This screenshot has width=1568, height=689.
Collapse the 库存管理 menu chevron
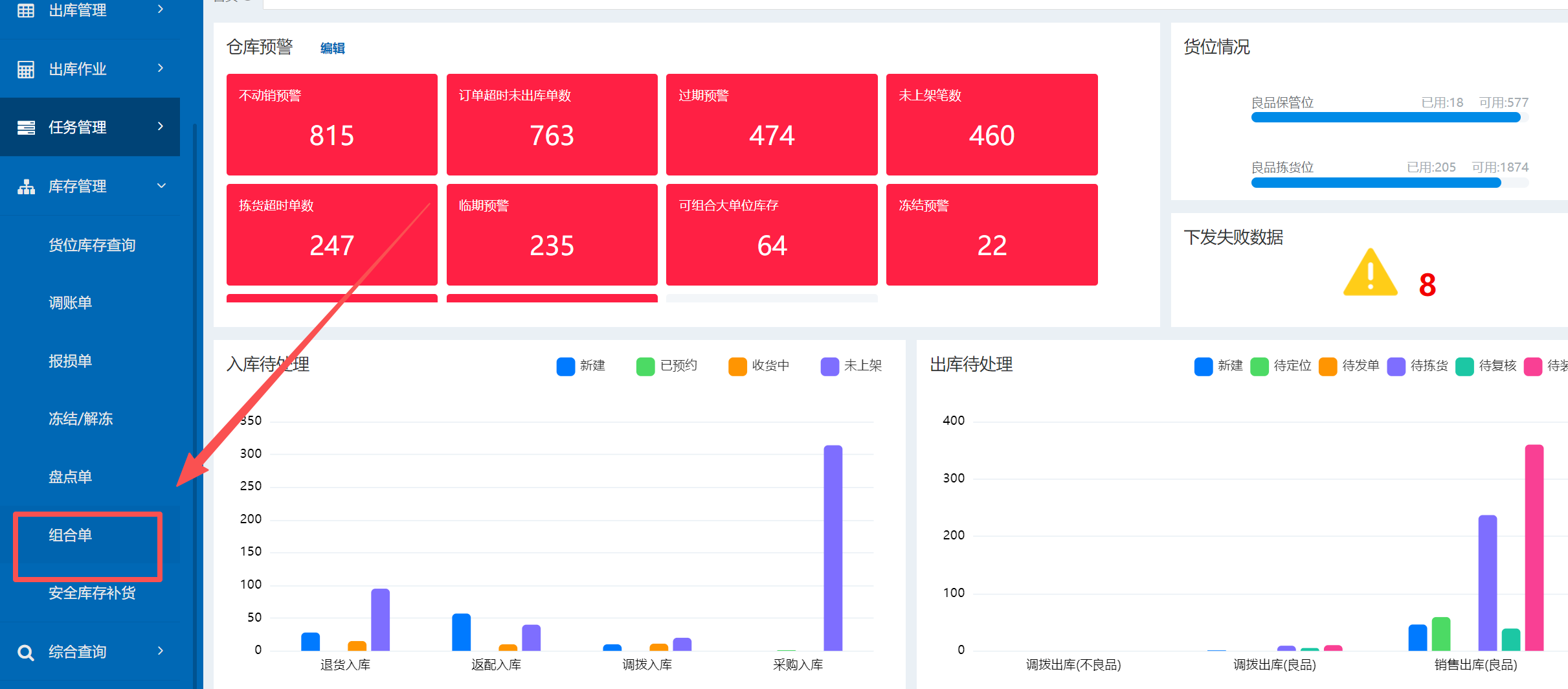click(161, 186)
